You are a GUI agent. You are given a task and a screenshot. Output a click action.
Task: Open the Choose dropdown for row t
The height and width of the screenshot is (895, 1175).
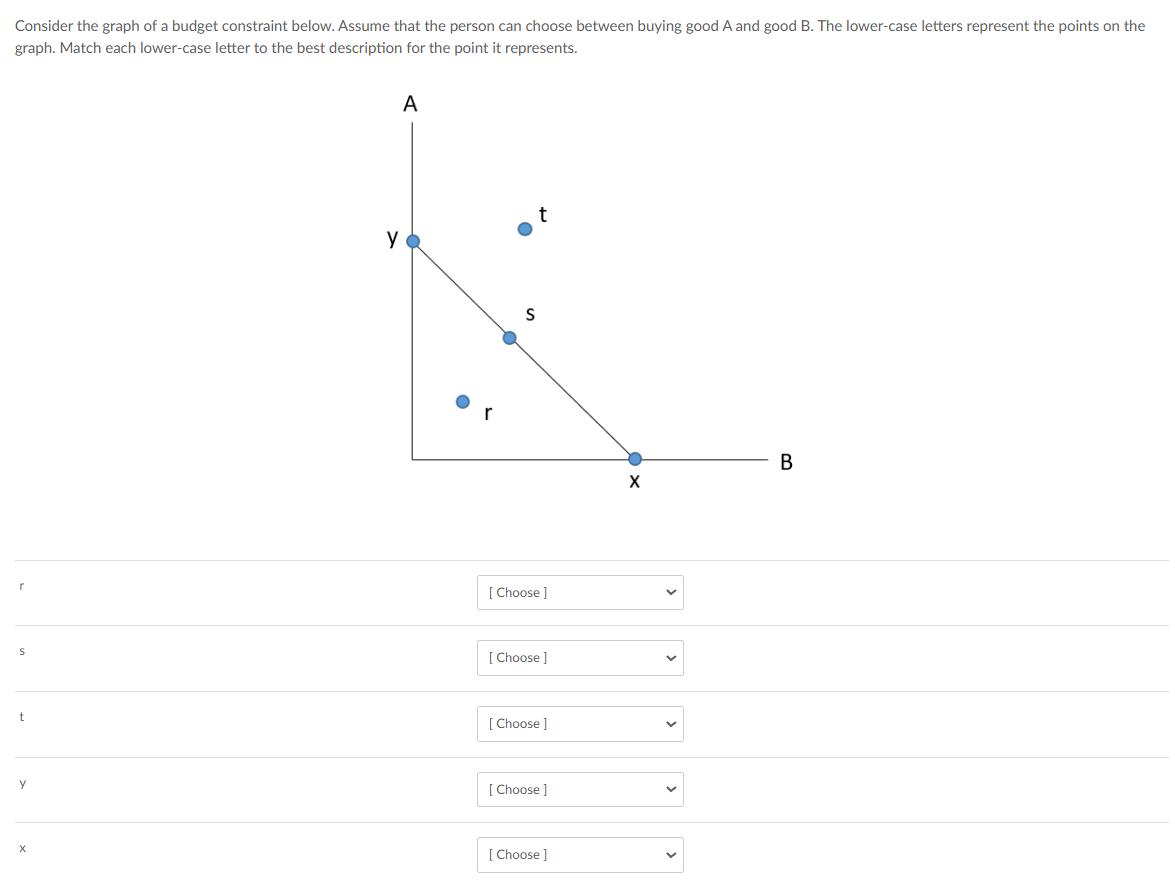click(580, 723)
